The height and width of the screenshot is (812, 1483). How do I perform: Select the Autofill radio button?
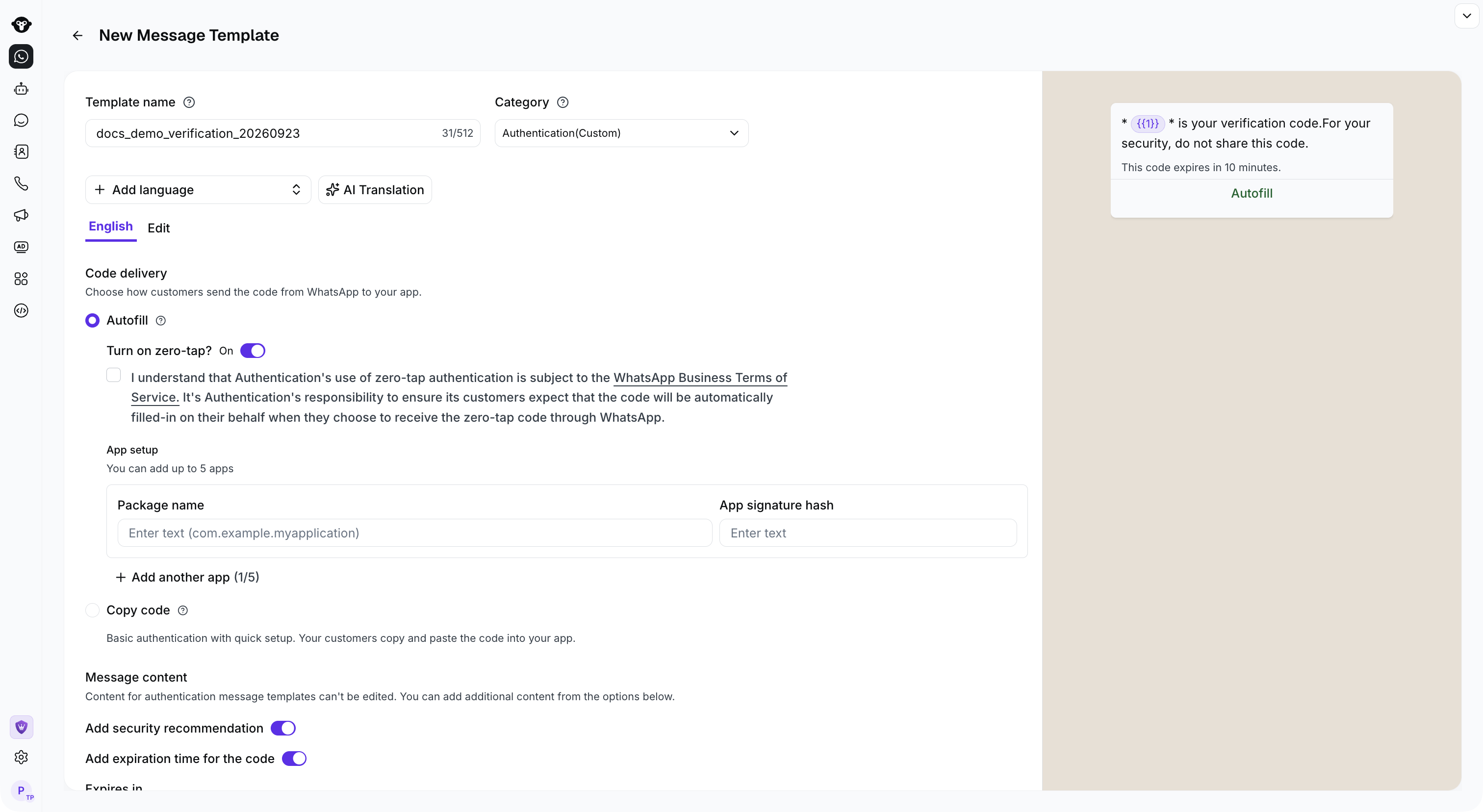(92, 321)
